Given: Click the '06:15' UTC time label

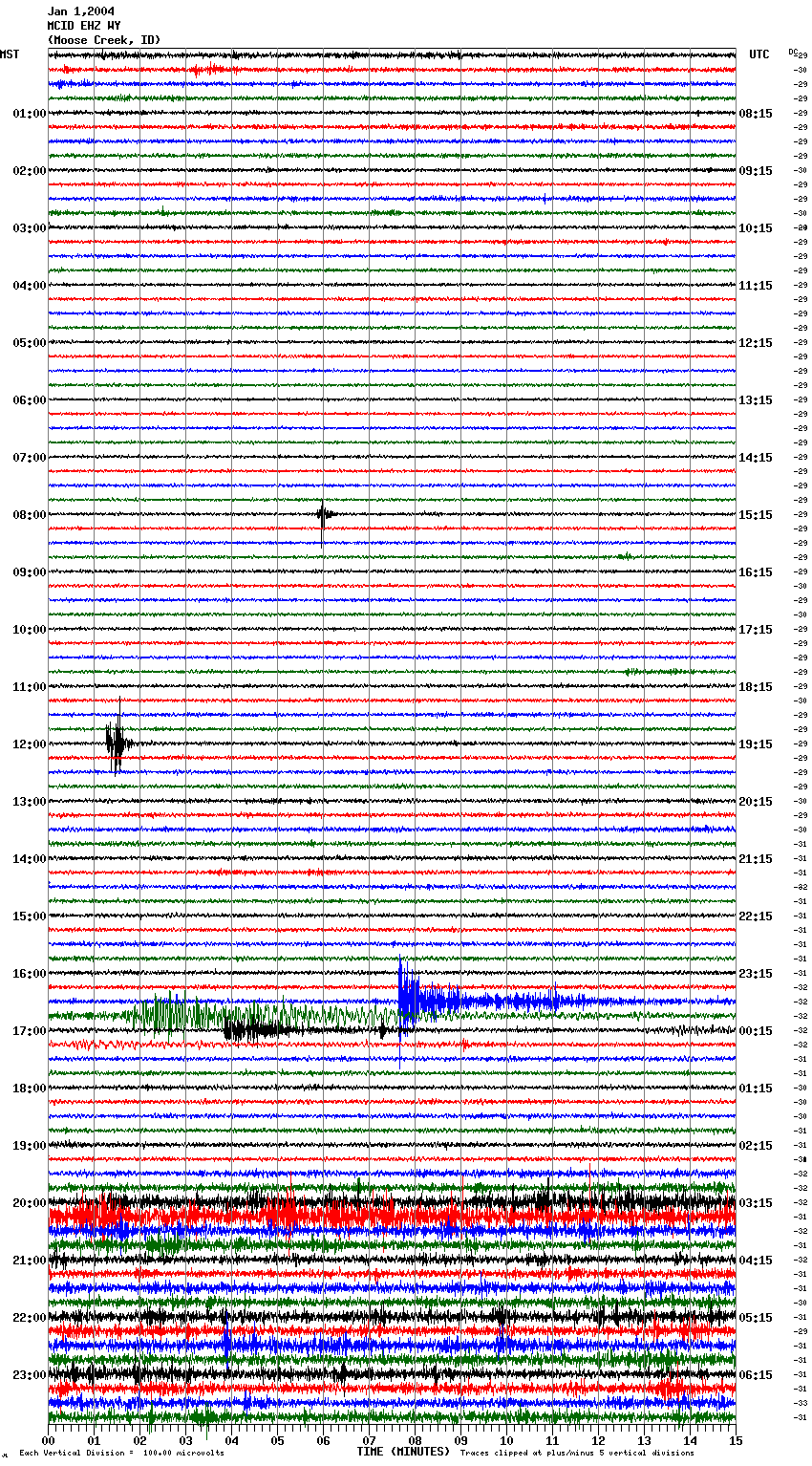Looking at the screenshot, I should [756, 1375].
